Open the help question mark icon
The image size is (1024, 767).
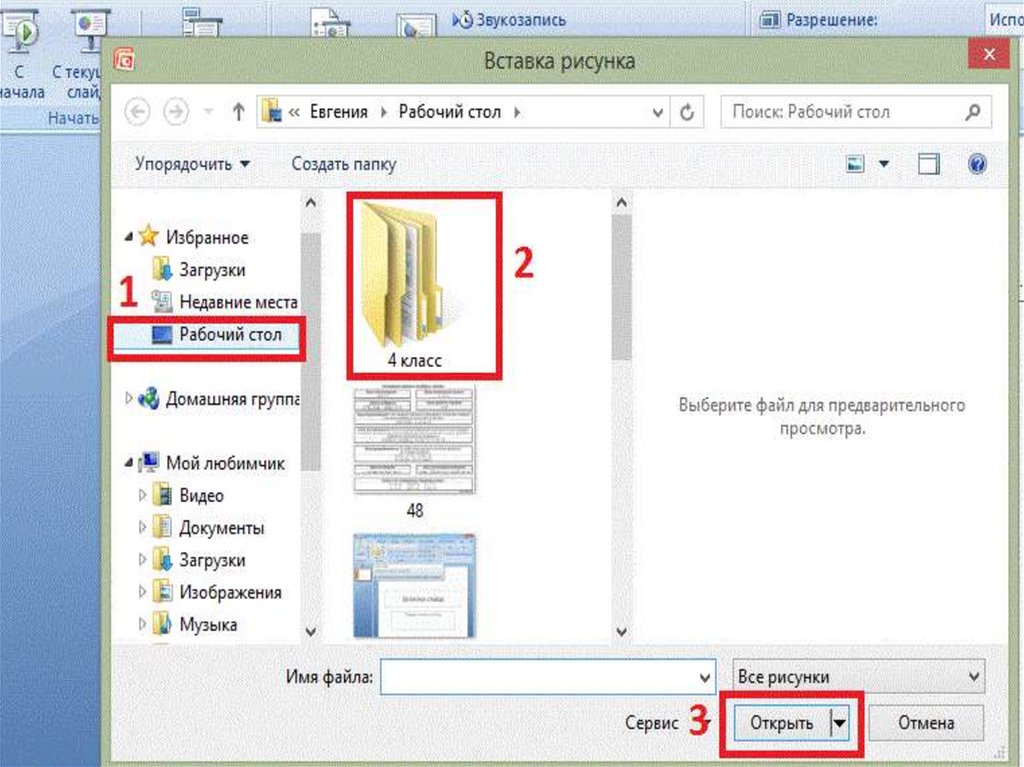pyautogui.click(x=977, y=163)
